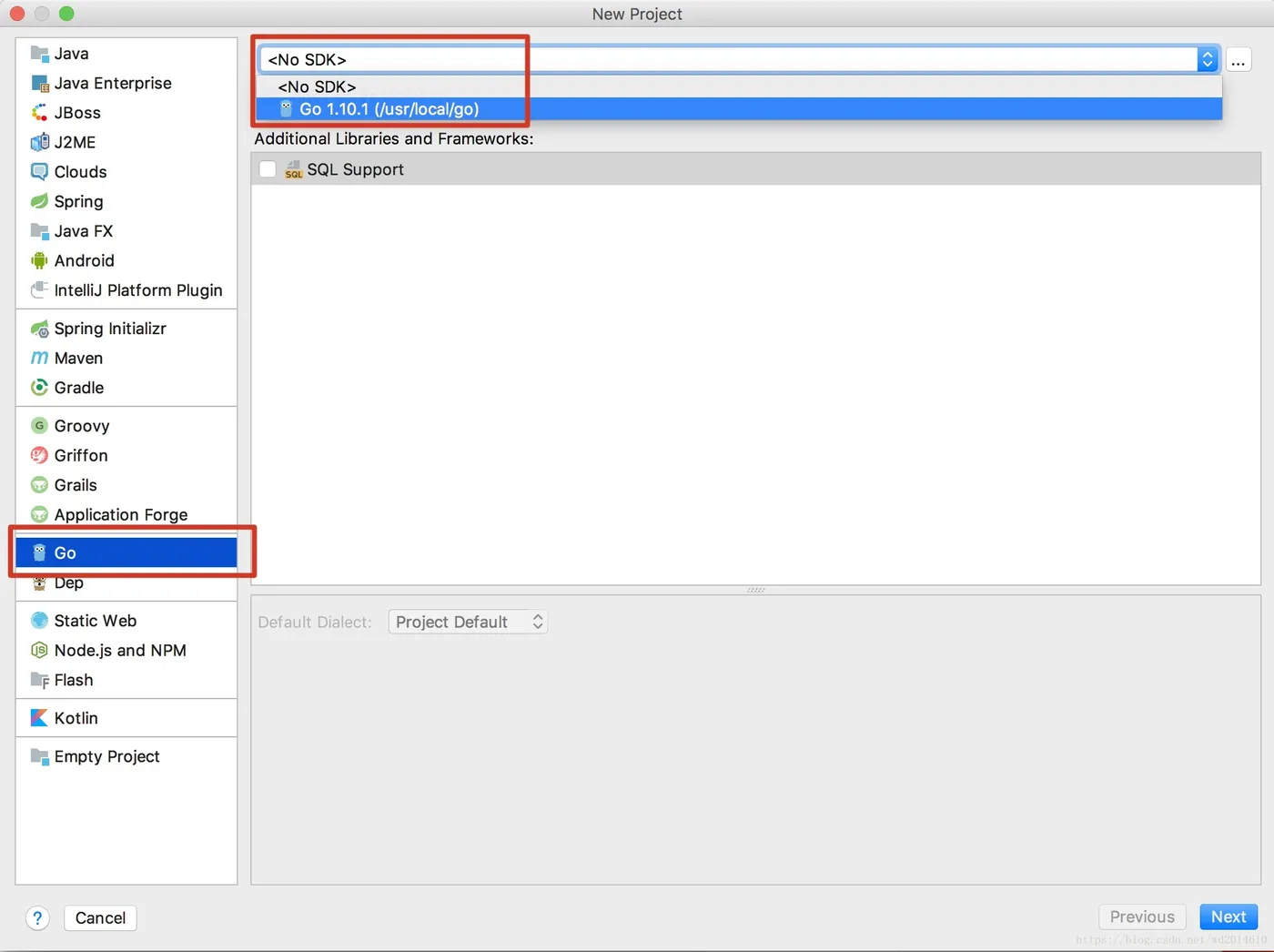Click the SQL Support icon
This screenshot has width=1274, height=952.
(x=294, y=169)
